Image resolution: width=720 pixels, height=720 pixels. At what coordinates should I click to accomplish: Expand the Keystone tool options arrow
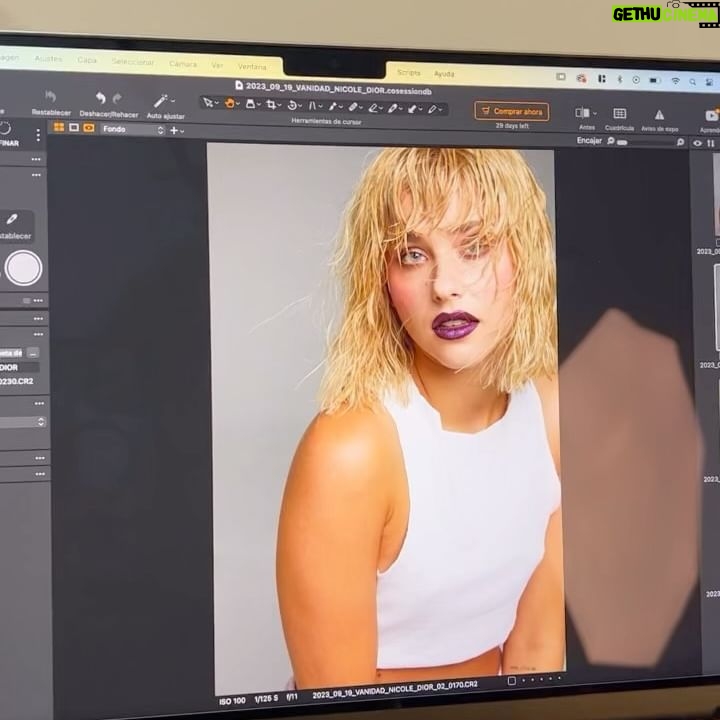click(x=320, y=107)
